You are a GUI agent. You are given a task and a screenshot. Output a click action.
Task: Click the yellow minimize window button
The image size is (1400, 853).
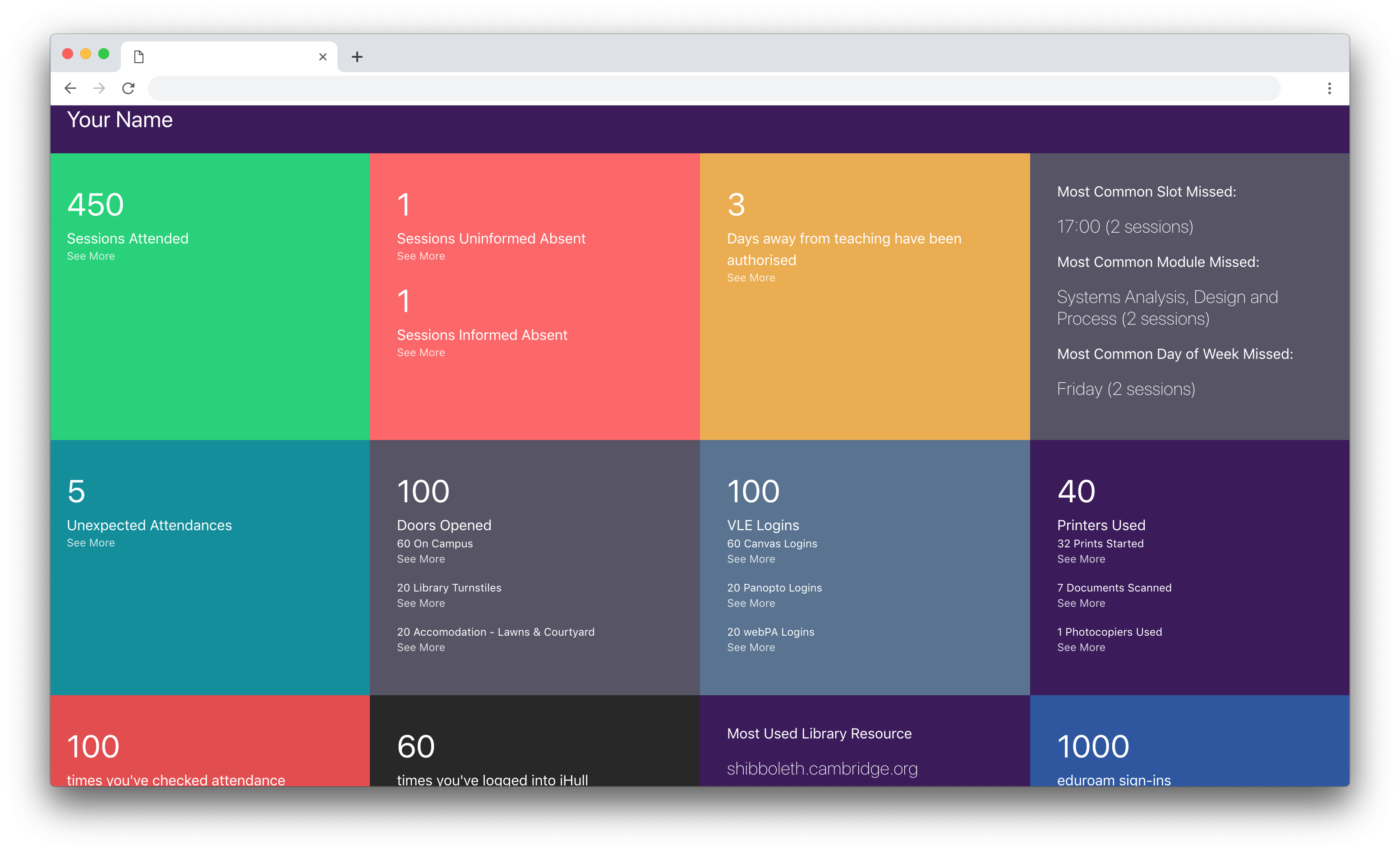[86, 54]
